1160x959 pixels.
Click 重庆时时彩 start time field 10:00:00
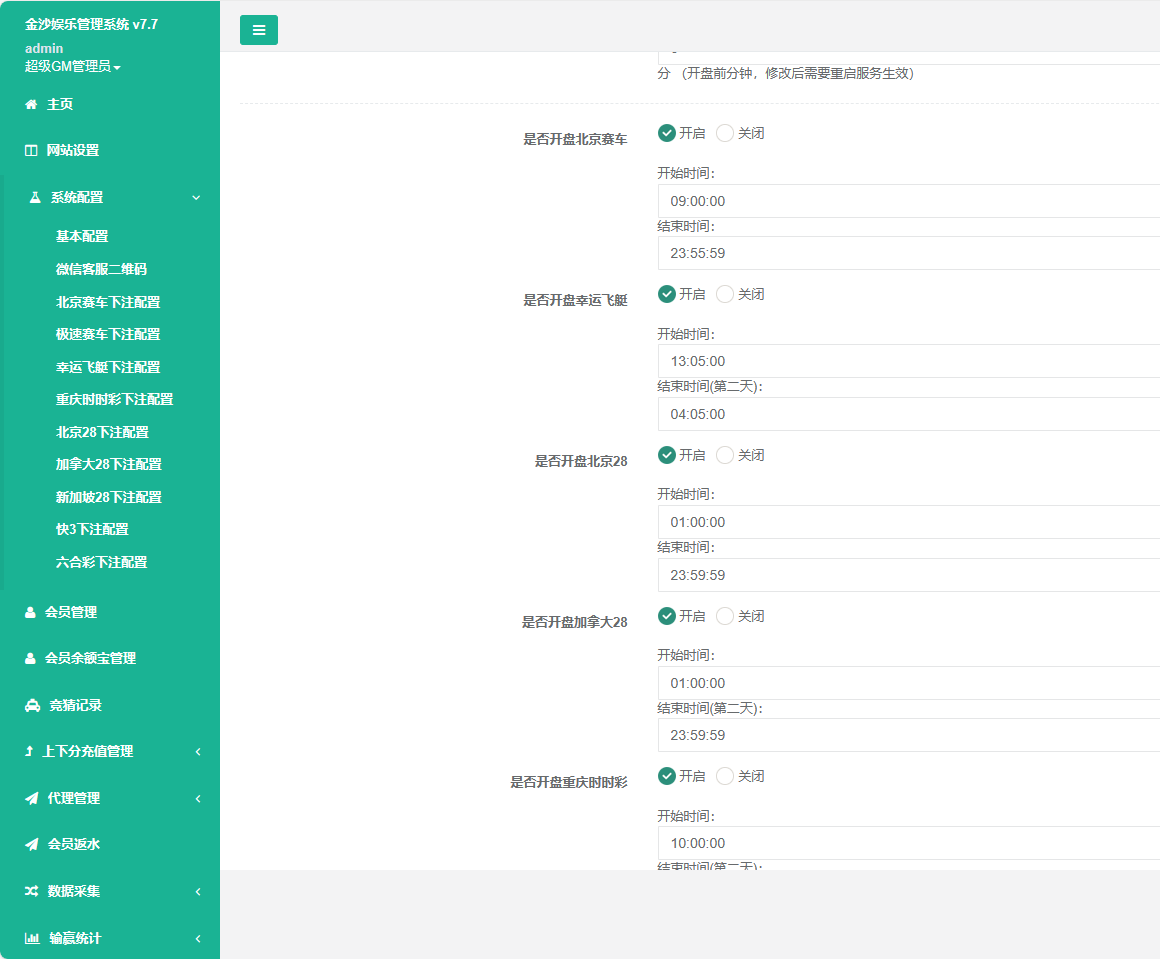[x=908, y=844]
